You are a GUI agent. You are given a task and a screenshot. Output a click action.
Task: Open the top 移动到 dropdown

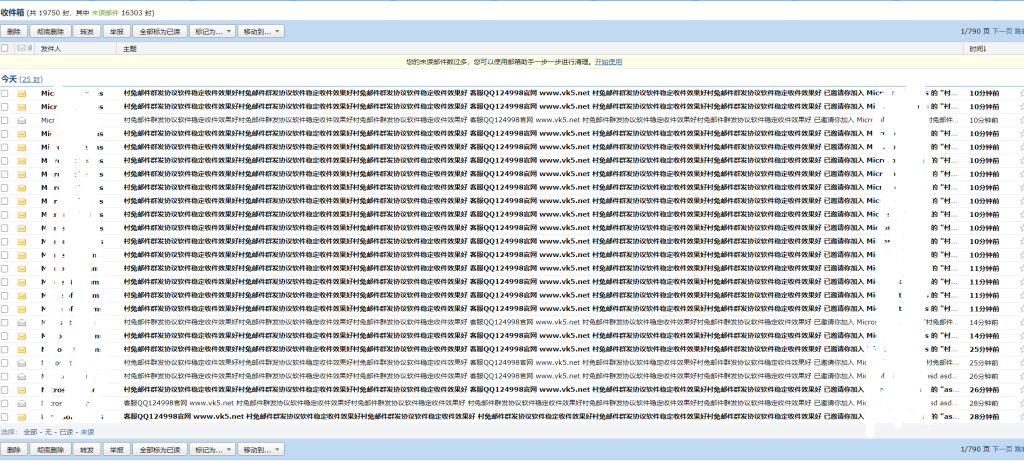pos(260,31)
